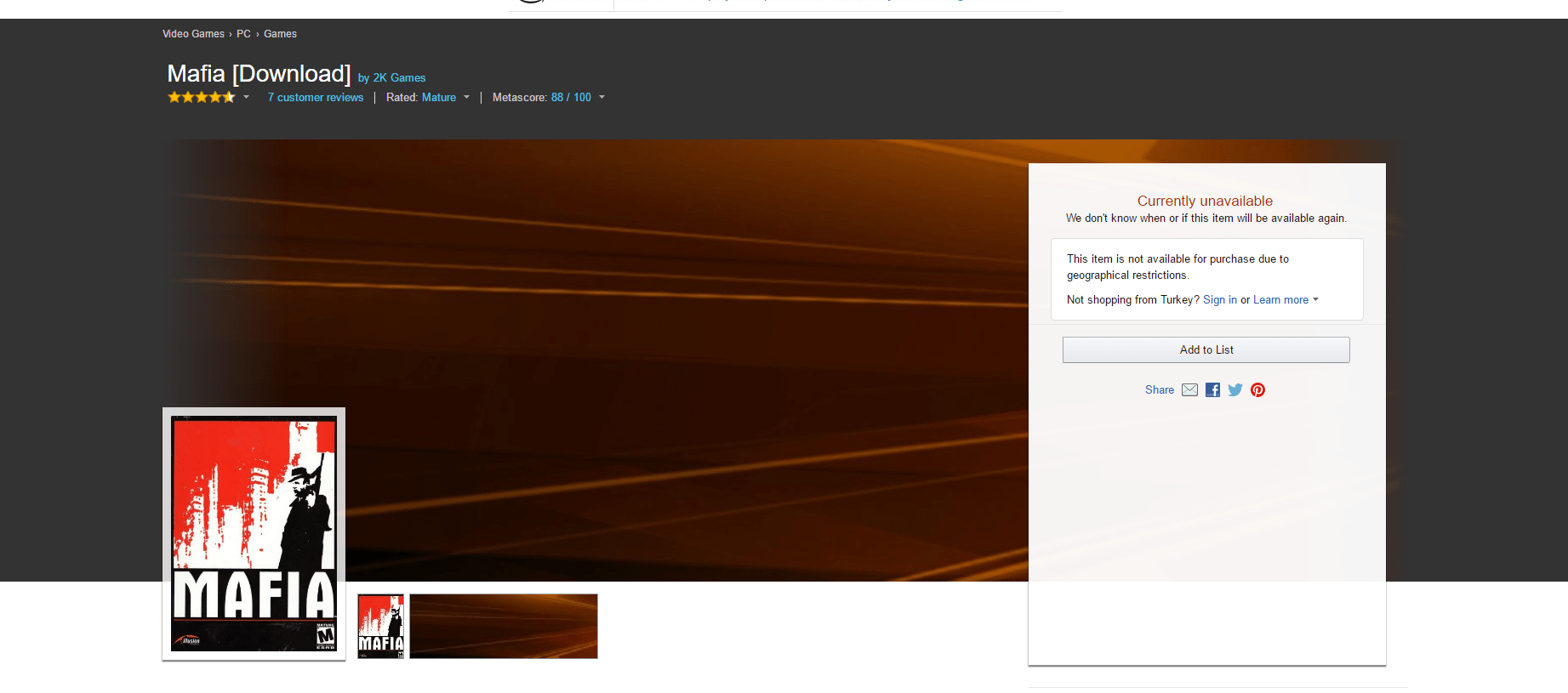Open the large Mafia box art image
Screen dimensions: 1568x693
[254, 533]
